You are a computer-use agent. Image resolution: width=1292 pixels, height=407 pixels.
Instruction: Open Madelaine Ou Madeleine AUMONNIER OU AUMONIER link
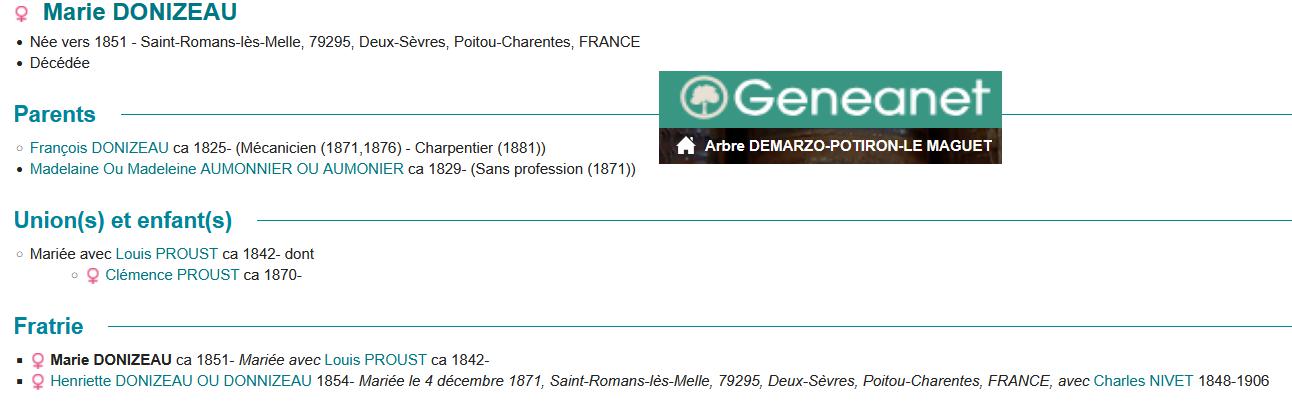click(217, 169)
